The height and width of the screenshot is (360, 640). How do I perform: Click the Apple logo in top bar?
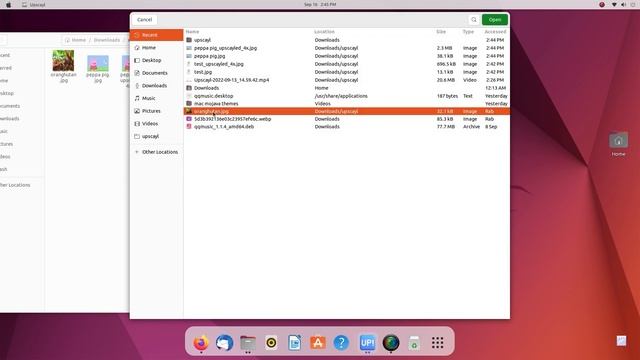(x=8, y=4)
